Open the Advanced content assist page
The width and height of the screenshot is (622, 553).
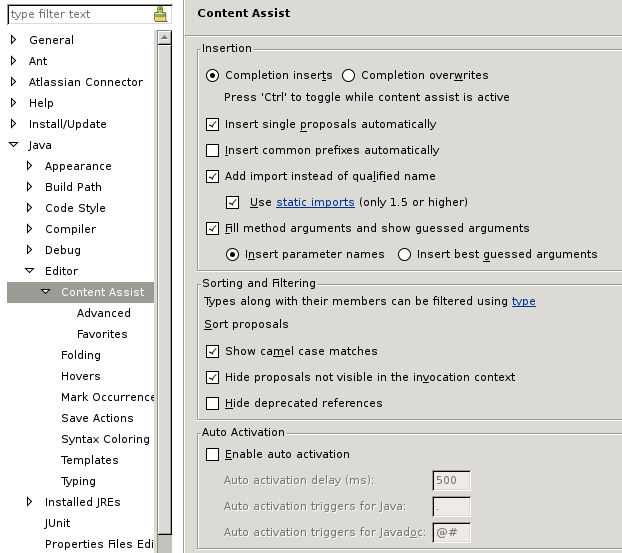click(x=103, y=313)
